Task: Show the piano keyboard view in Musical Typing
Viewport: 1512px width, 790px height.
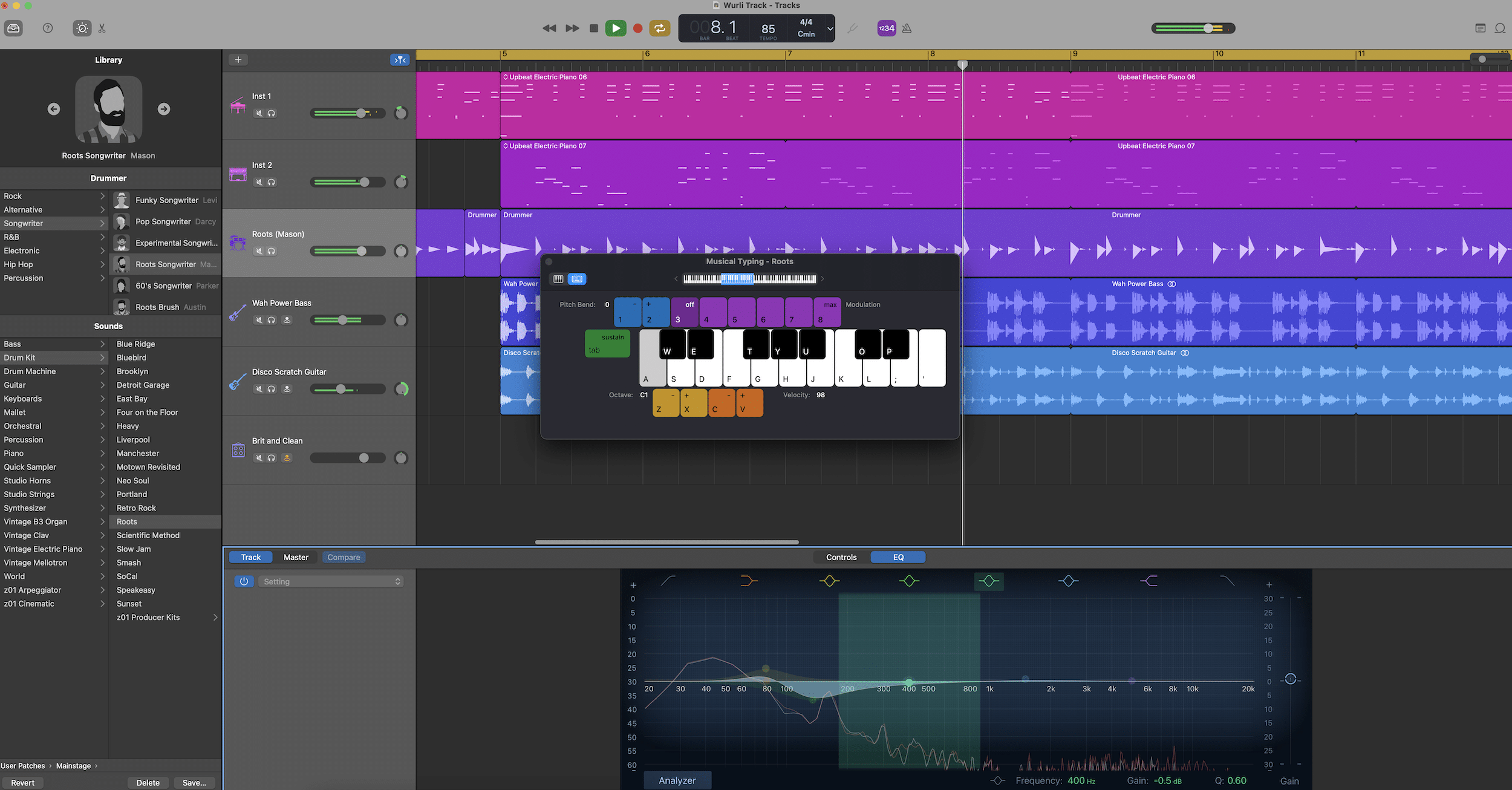Action: pos(558,279)
